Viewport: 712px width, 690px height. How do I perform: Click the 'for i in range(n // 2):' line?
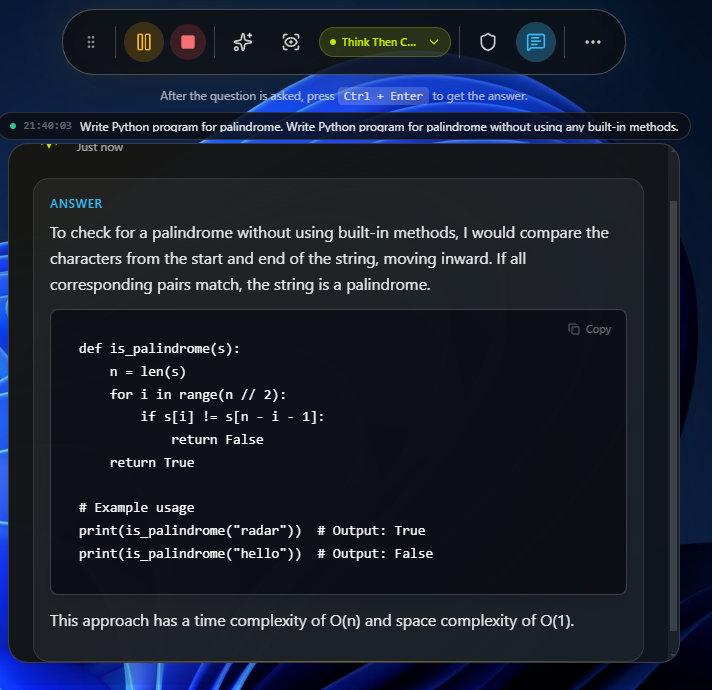click(198, 394)
